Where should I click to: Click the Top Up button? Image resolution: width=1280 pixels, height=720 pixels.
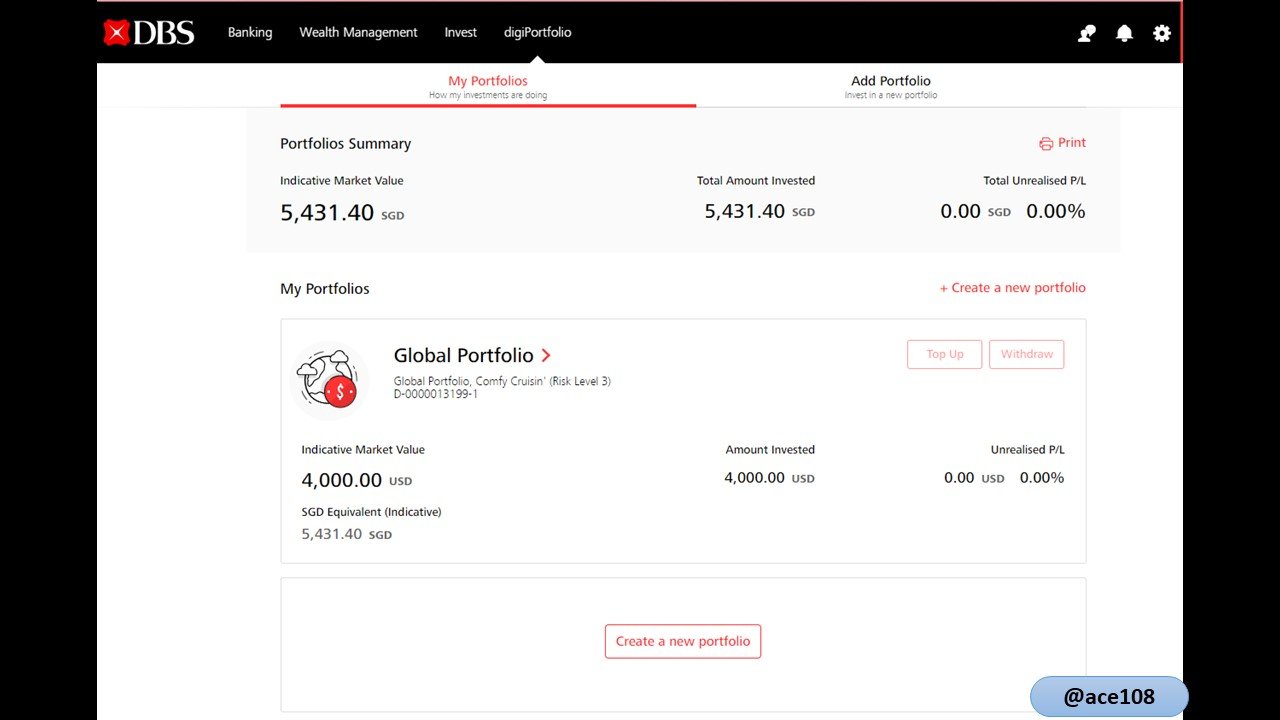[x=945, y=354]
